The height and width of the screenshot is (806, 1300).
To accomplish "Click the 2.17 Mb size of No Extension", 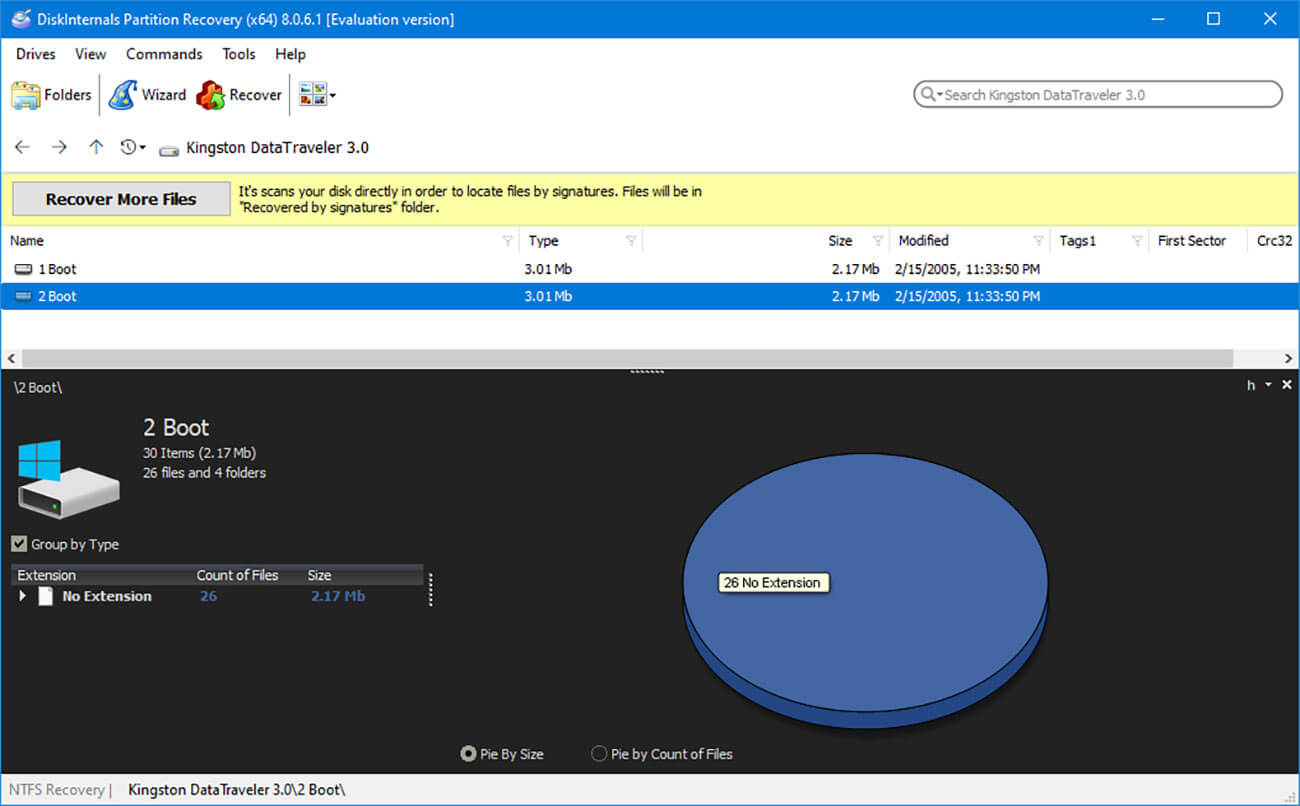I will click(338, 596).
